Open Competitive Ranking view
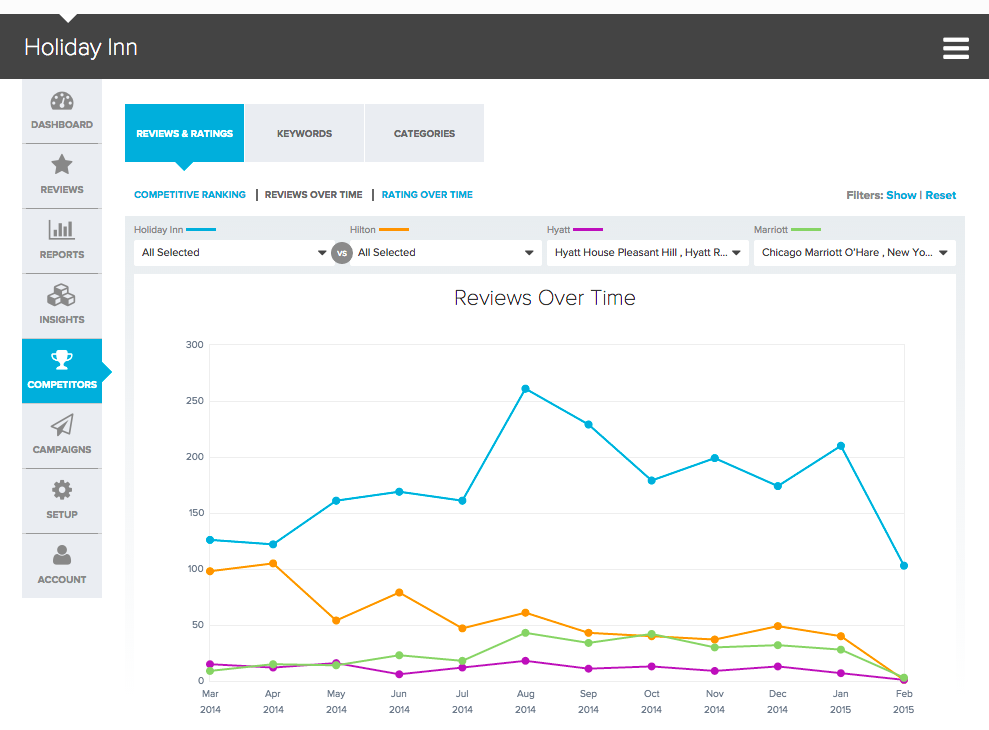Screen dimensions: 989x730 coord(190,195)
